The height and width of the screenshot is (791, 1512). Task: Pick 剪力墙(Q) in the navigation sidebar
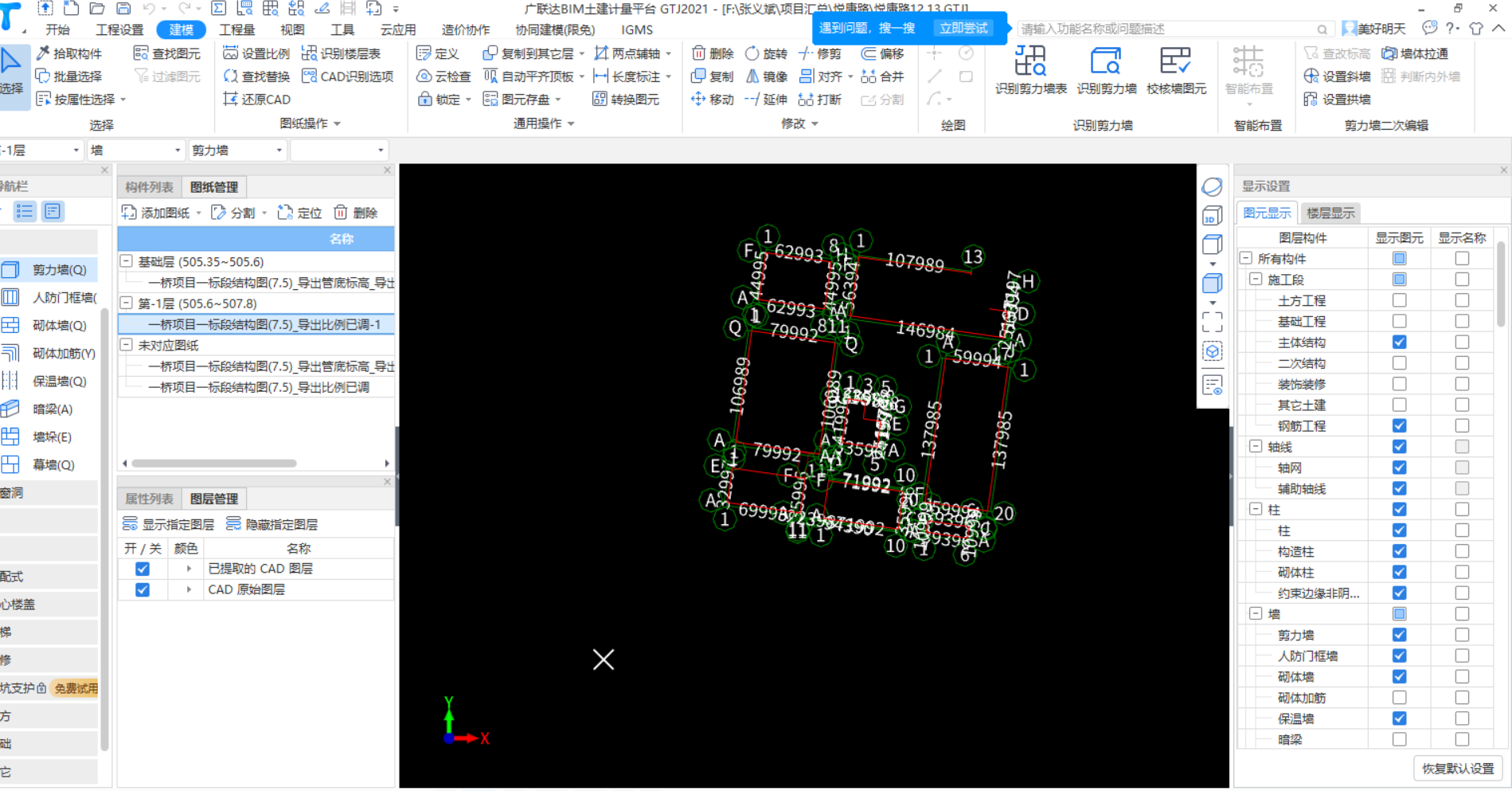(x=49, y=270)
